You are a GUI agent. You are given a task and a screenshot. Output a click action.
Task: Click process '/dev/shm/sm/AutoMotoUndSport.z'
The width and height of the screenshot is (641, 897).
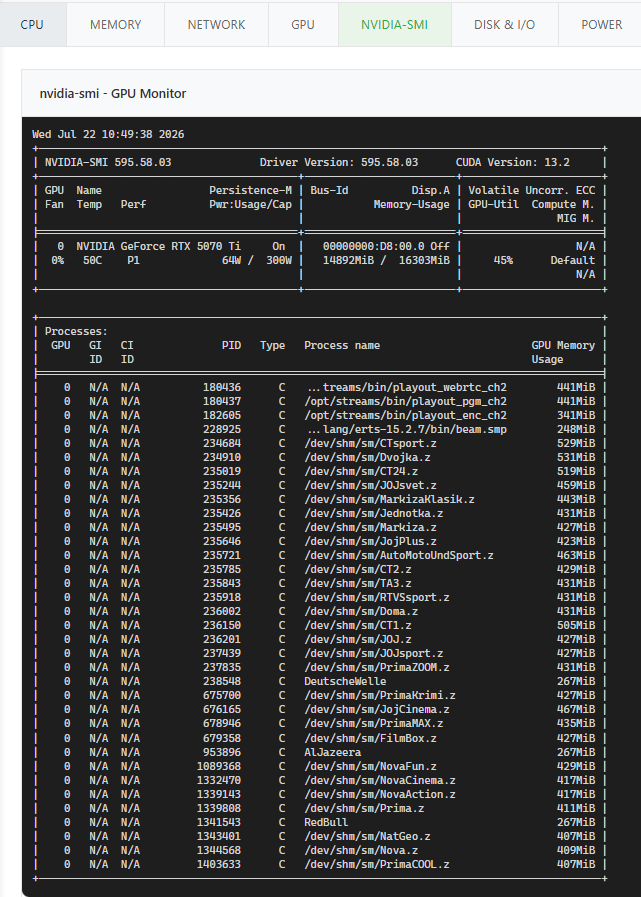[399, 555]
